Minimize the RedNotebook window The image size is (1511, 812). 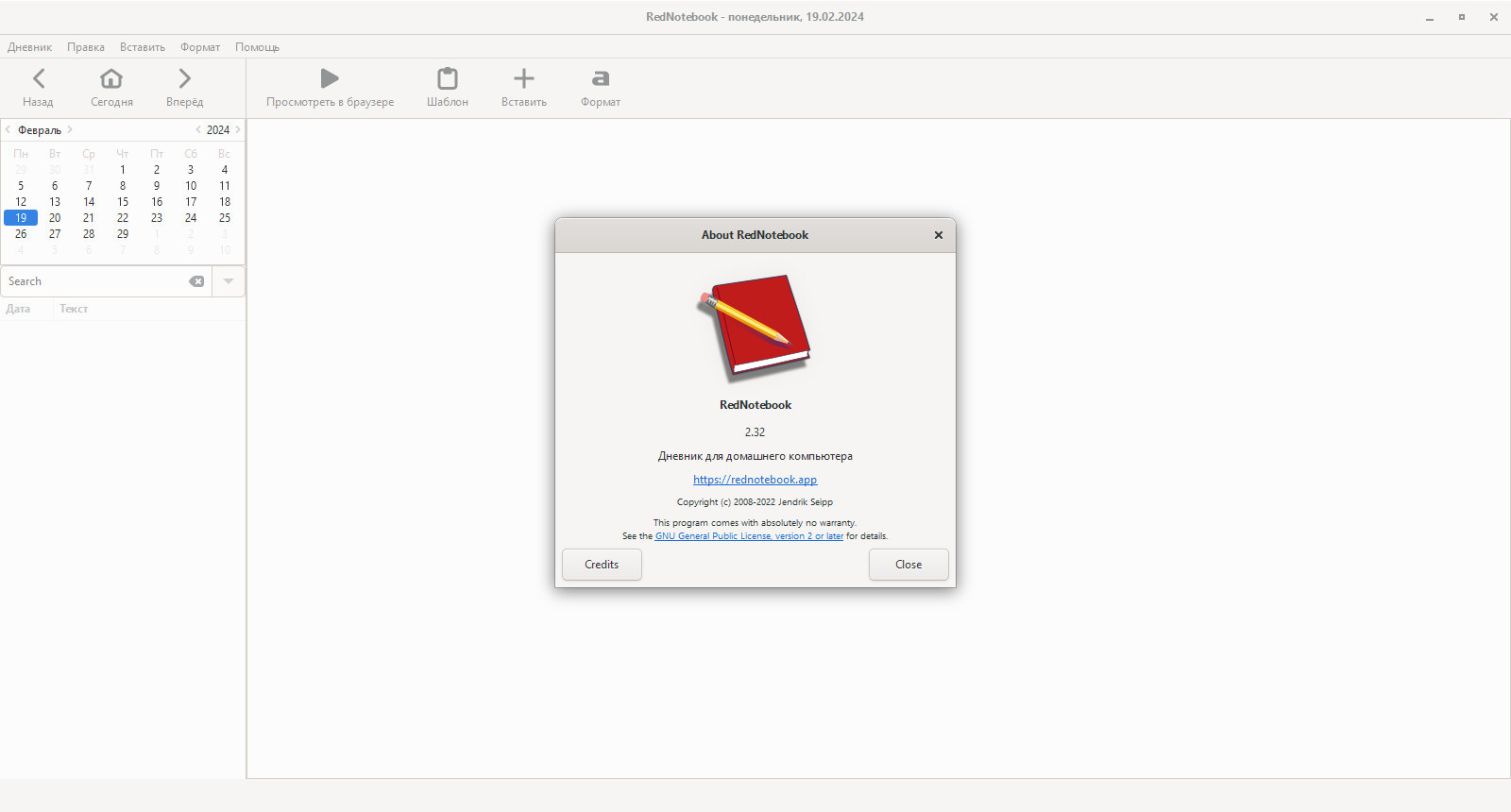pyautogui.click(x=1430, y=17)
